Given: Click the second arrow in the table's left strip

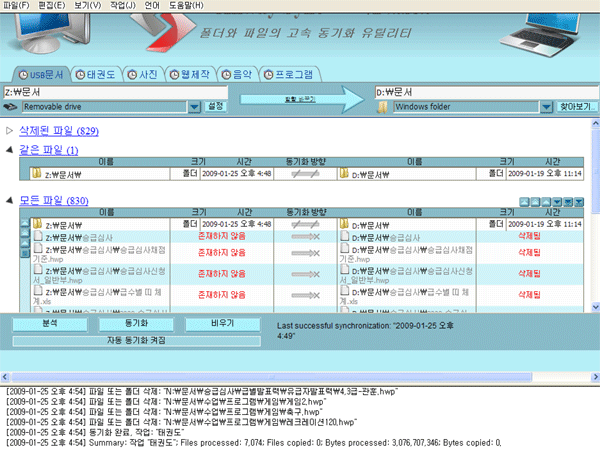Looking at the screenshot, I should pyautogui.click(x=25, y=233).
